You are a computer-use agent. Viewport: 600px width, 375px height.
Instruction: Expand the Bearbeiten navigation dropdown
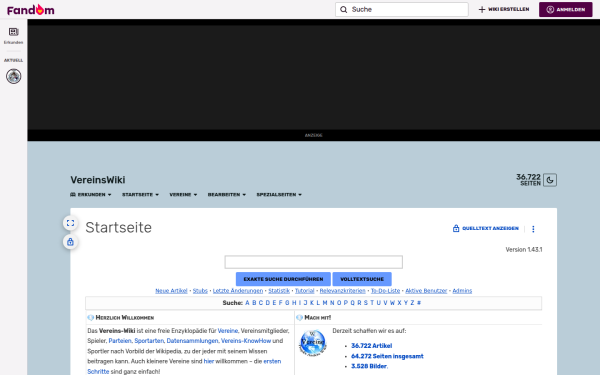click(x=227, y=195)
